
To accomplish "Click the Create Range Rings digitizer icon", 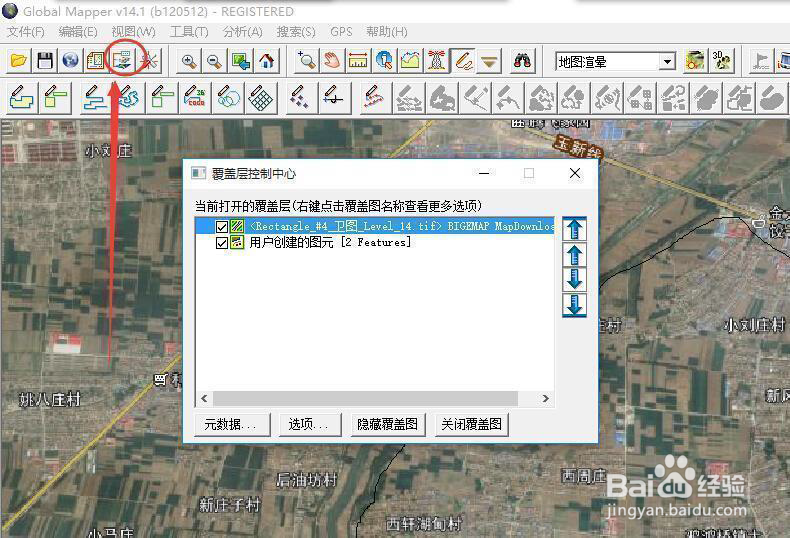I will click(x=228, y=97).
